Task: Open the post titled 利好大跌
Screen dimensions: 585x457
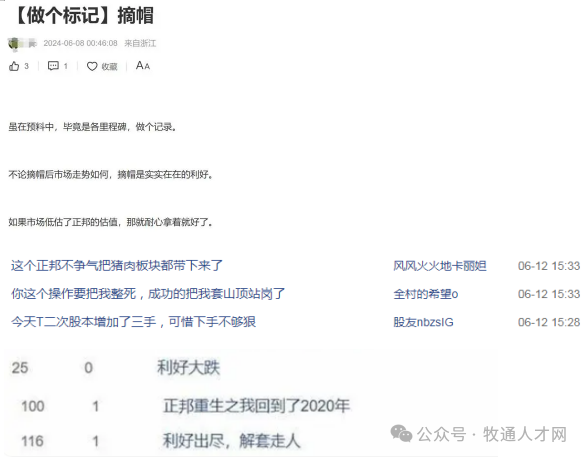Action: pos(188,367)
